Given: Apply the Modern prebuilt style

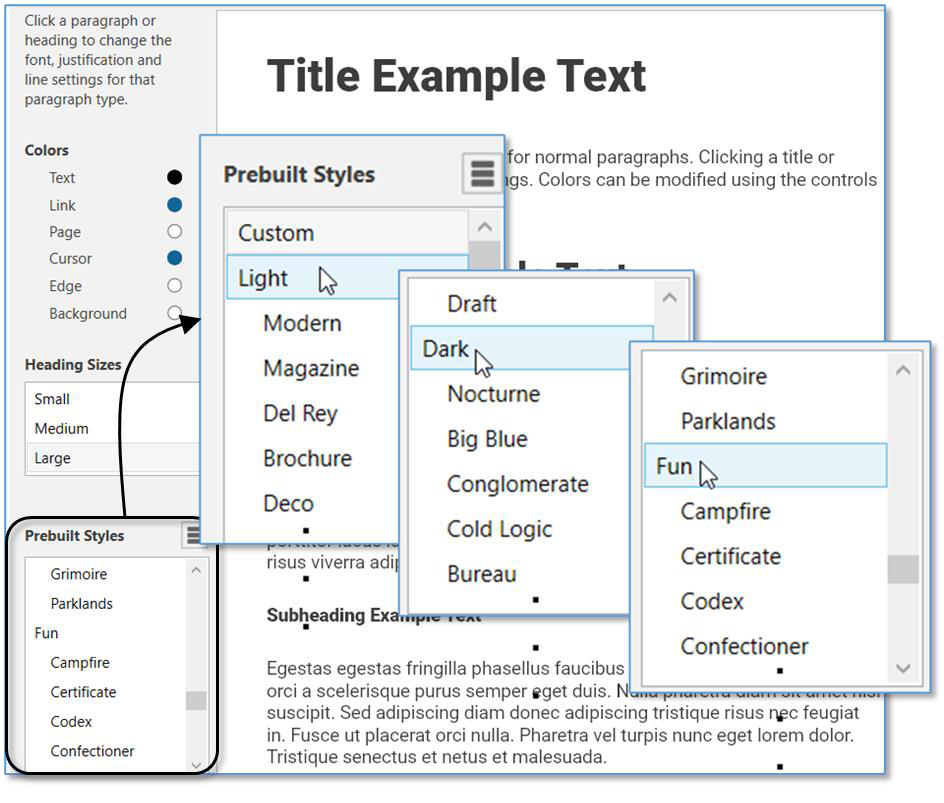Looking at the screenshot, I should (302, 324).
